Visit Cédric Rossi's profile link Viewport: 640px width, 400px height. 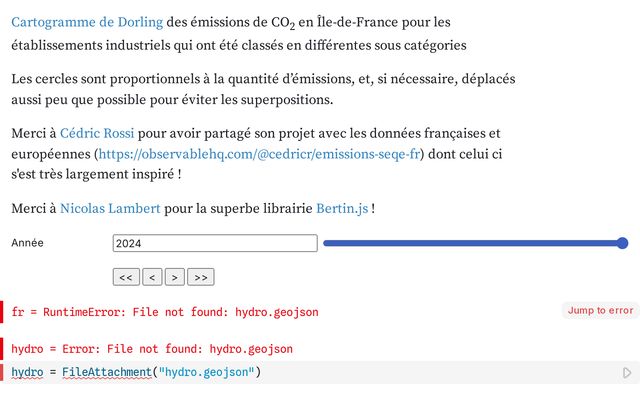coord(96,133)
